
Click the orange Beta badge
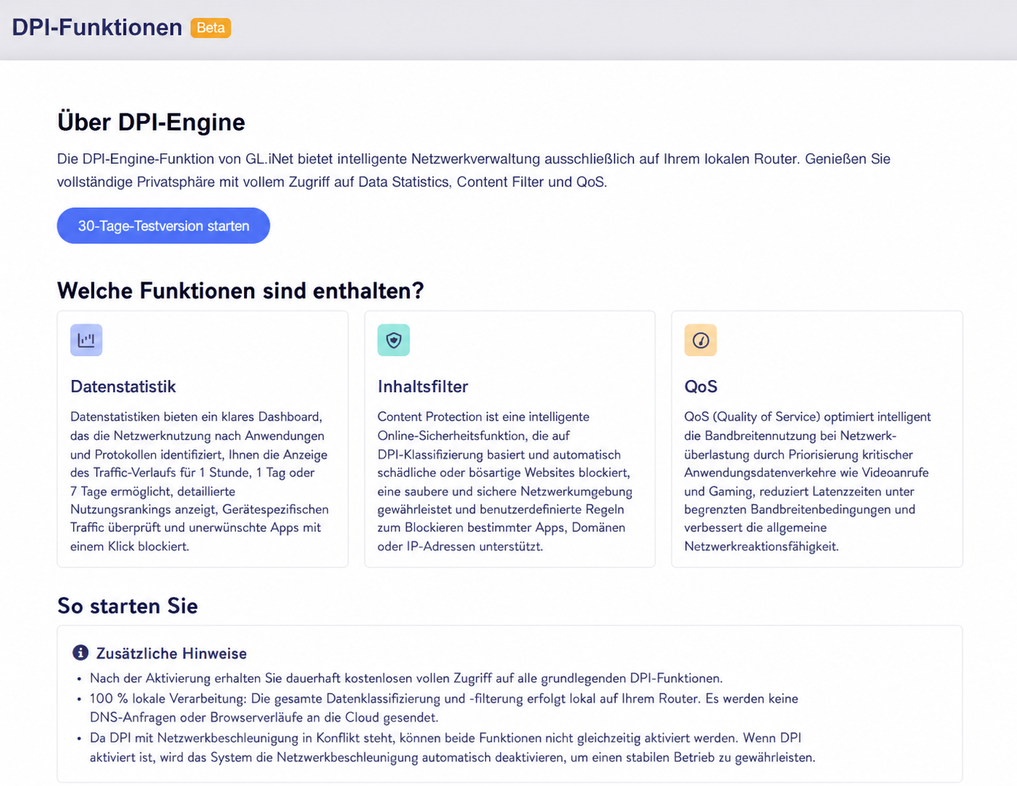point(211,28)
